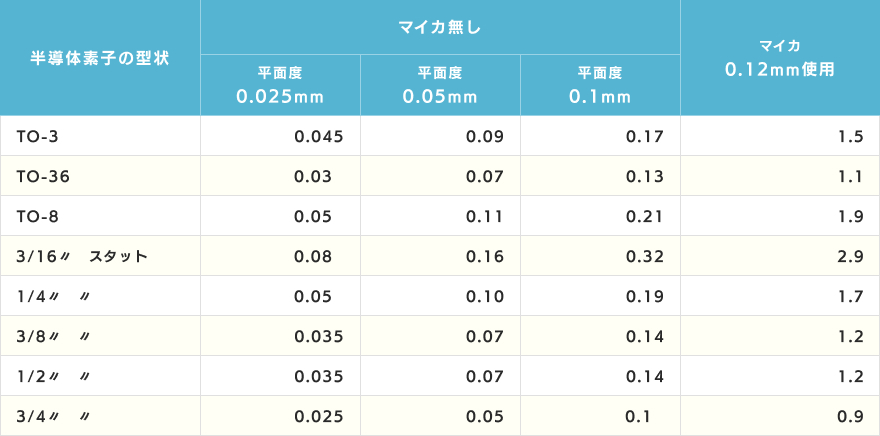Image resolution: width=880 pixels, height=436 pixels.
Task: Select the マイカ無し column group header
Action: [441, 27]
